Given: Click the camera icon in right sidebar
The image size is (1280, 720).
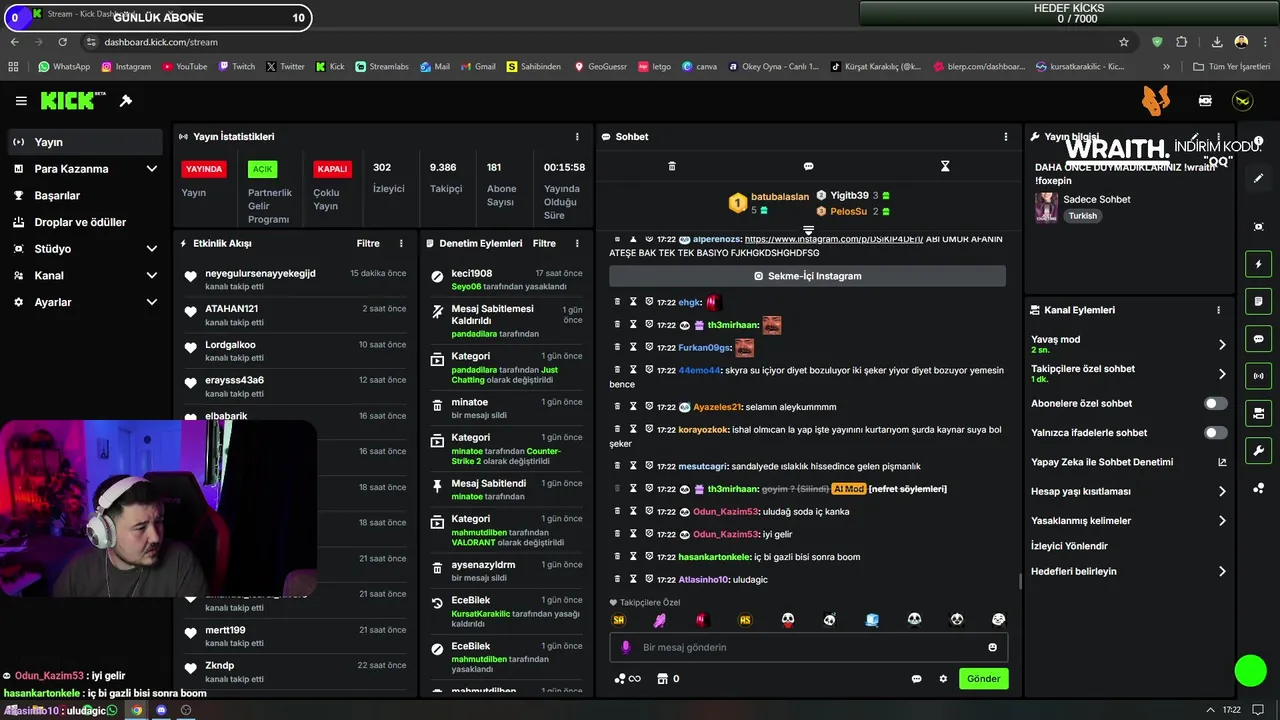Looking at the screenshot, I should pos(1258,227).
